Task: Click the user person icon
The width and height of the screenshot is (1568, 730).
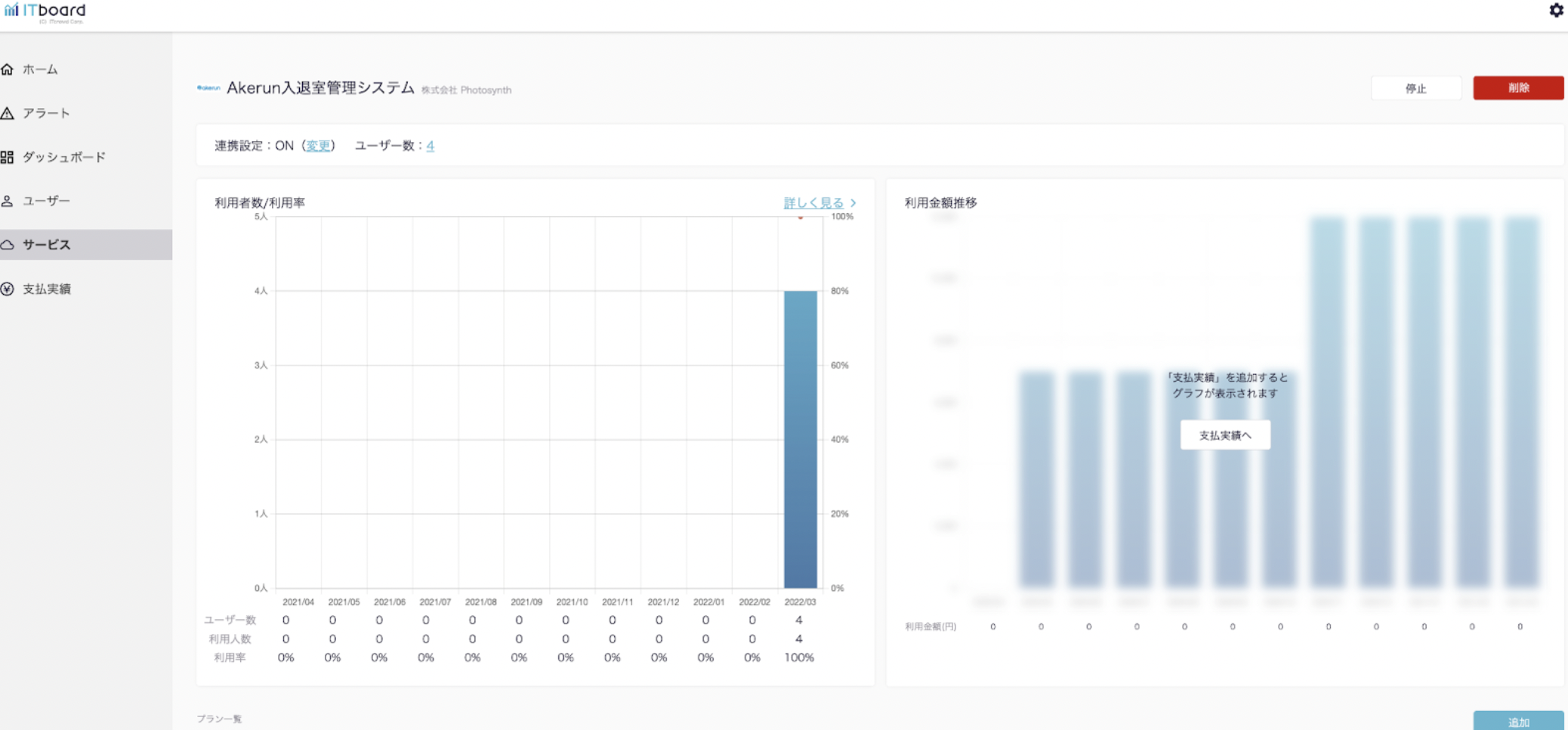Action: (x=8, y=201)
